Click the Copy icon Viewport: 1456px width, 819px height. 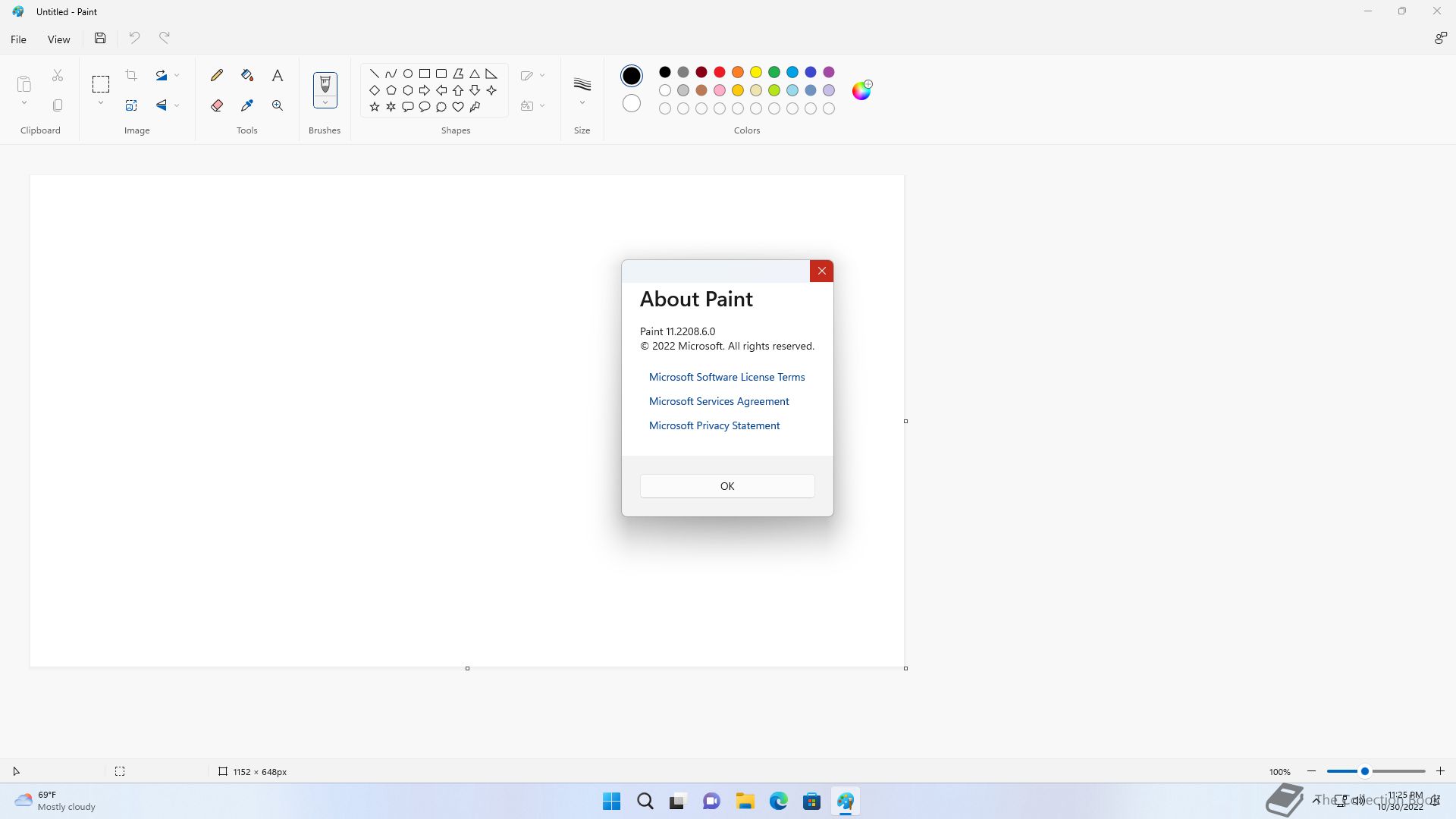(58, 105)
